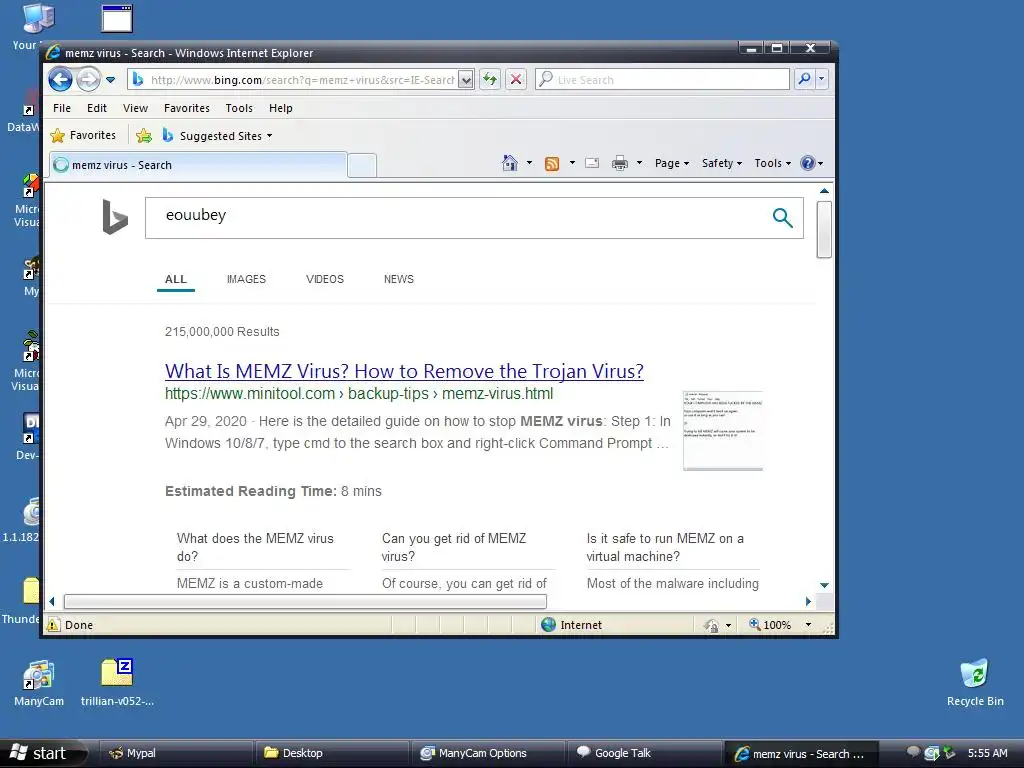1024x768 pixels.
Task: Open the File menu
Action: (62, 108)
